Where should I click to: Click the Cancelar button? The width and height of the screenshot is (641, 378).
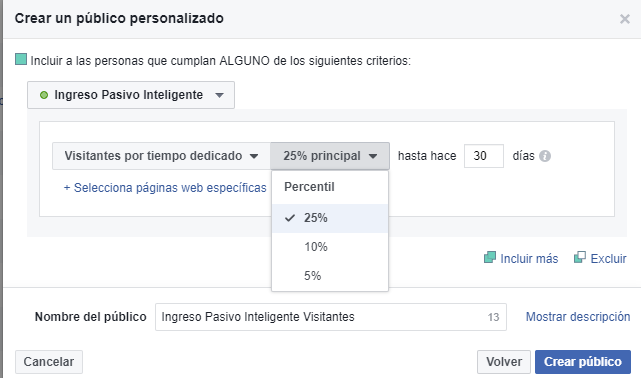click(x=49, y=362)
